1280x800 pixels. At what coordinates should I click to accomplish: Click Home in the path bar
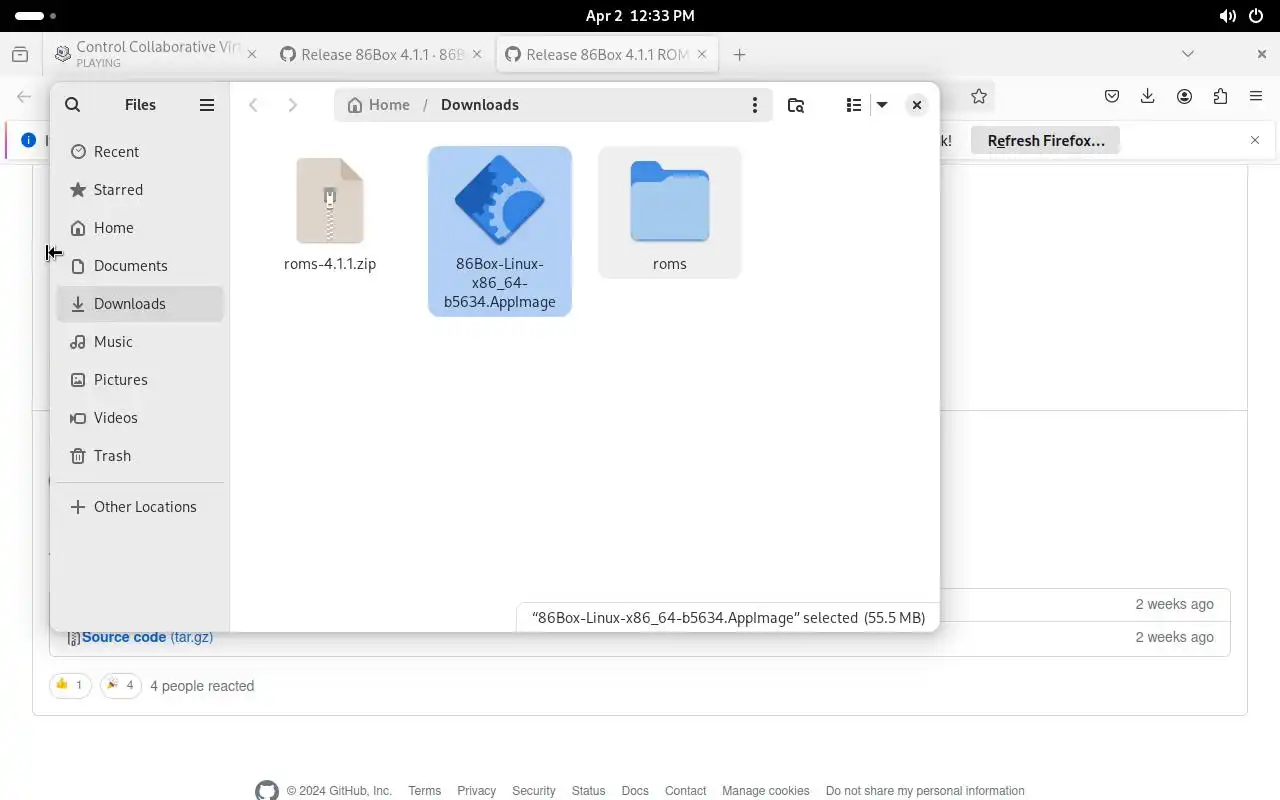[x=378, y=105]
